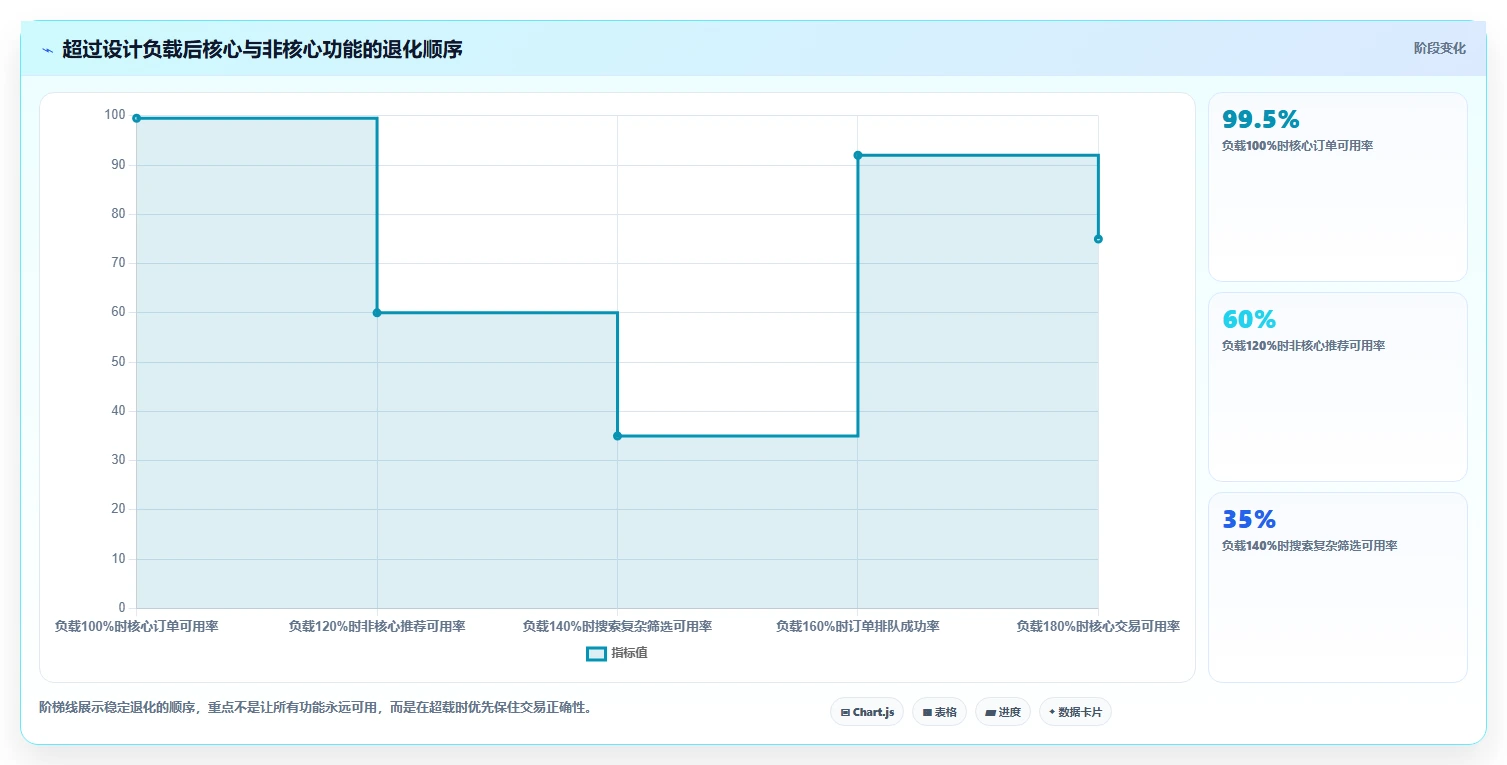Click the 指标值 legend color box
Viewport: 1507px width, 765px height.
pos(596,653)
